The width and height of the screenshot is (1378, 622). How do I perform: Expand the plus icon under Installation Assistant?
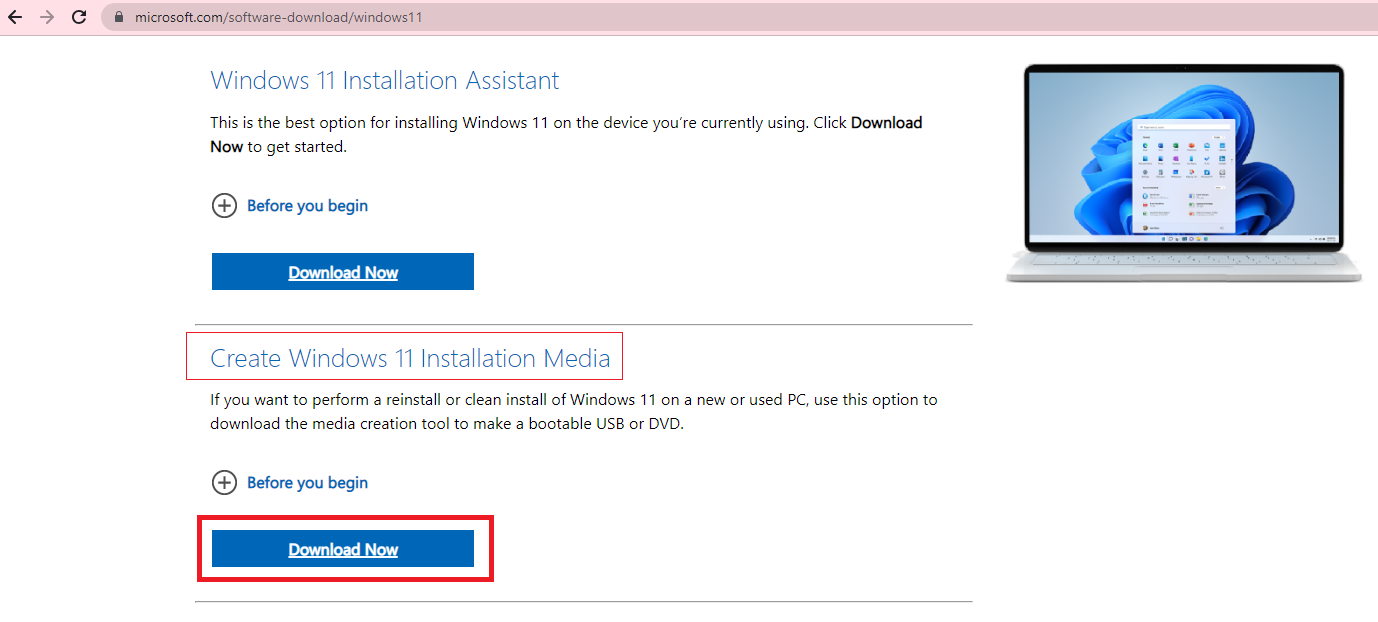pyautogui.click(x=224, y=206)
